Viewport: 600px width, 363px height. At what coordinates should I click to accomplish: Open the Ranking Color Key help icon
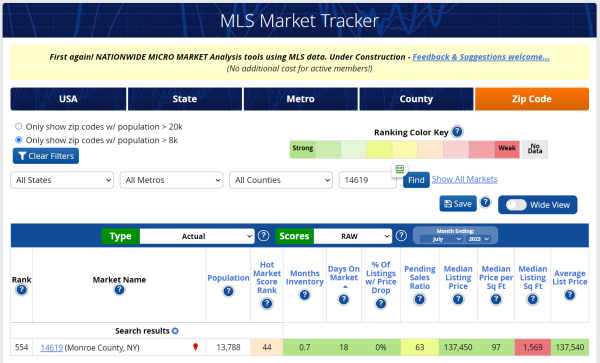point(457,132)
